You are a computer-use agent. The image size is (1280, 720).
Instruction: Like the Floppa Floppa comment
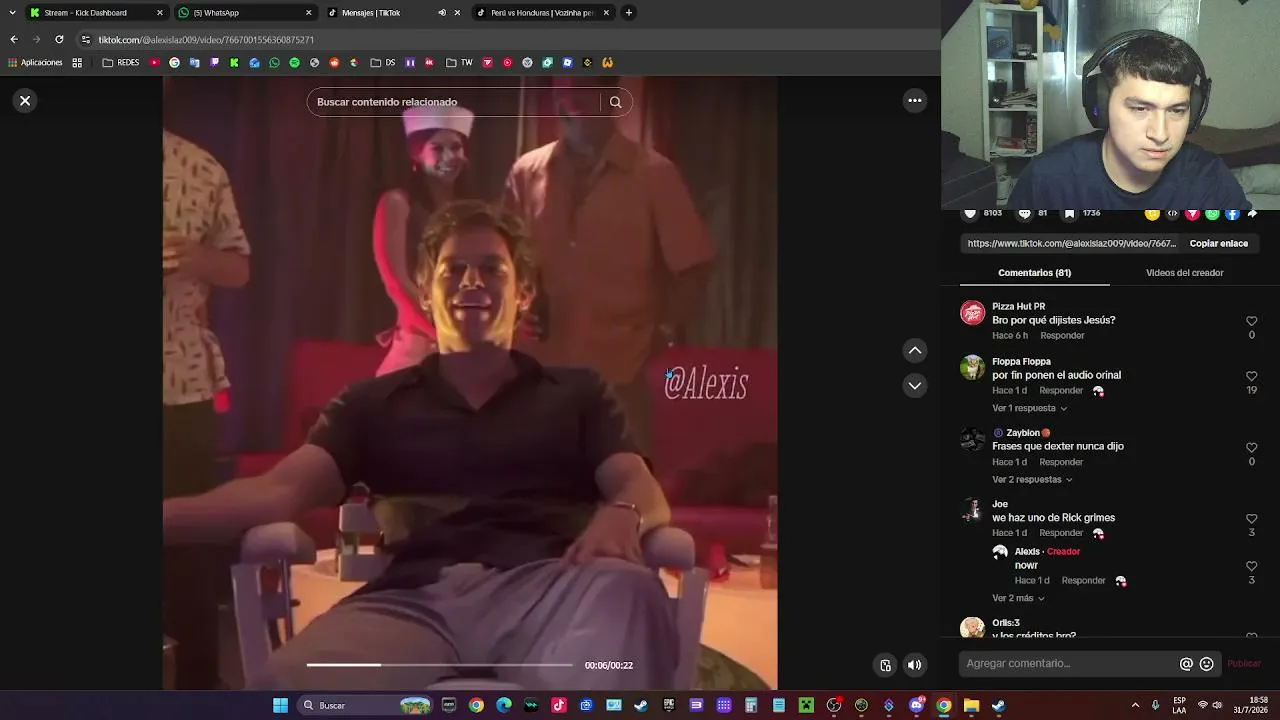1251,376
